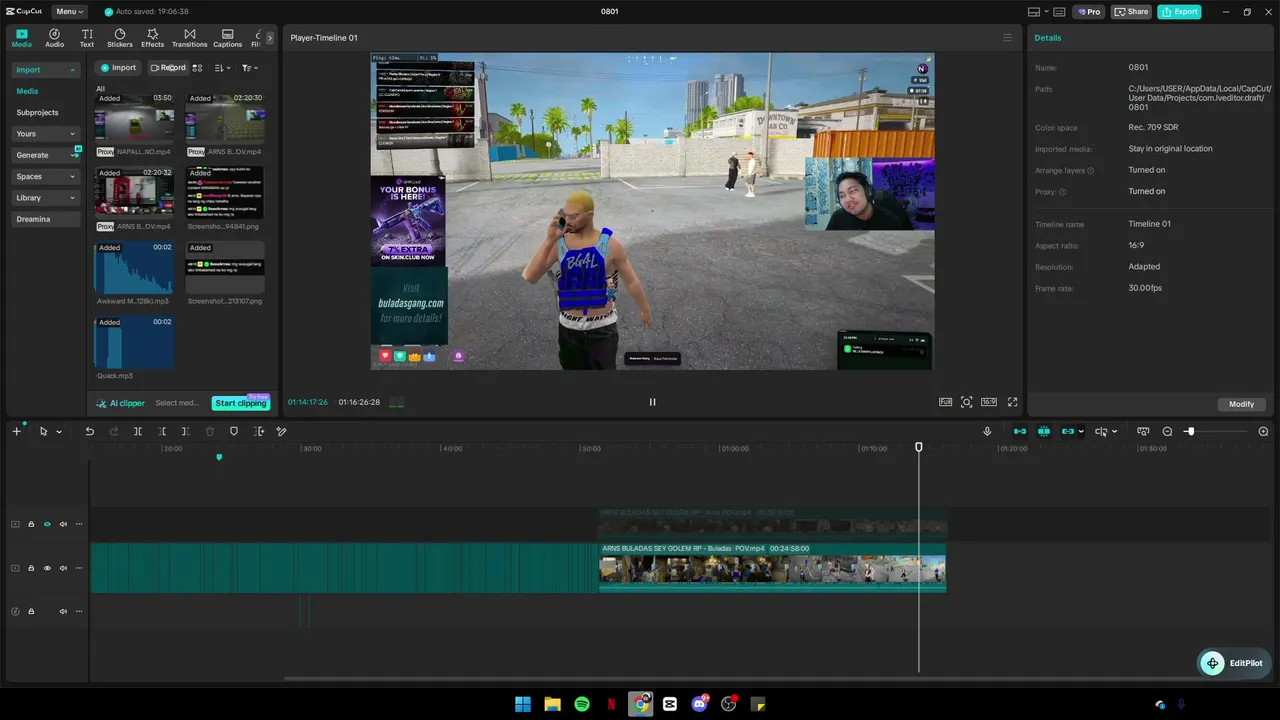Click the delete right trim icon
Image resolution: width=1280 pixels, height=720 pixels.
tap(185, 431)
